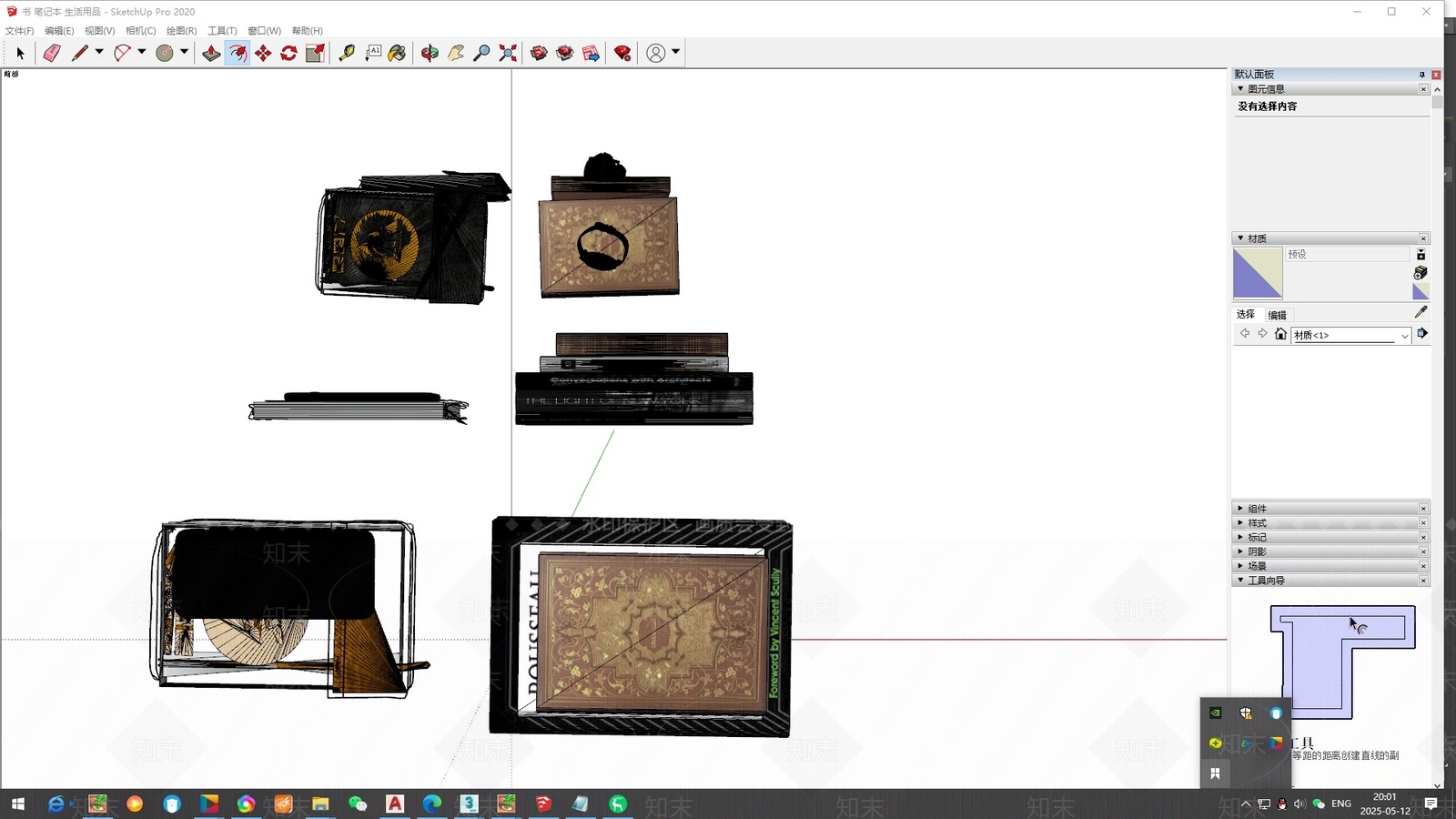Click the Send to LayOut icon
1456x819 pixels.
point(591,54)
